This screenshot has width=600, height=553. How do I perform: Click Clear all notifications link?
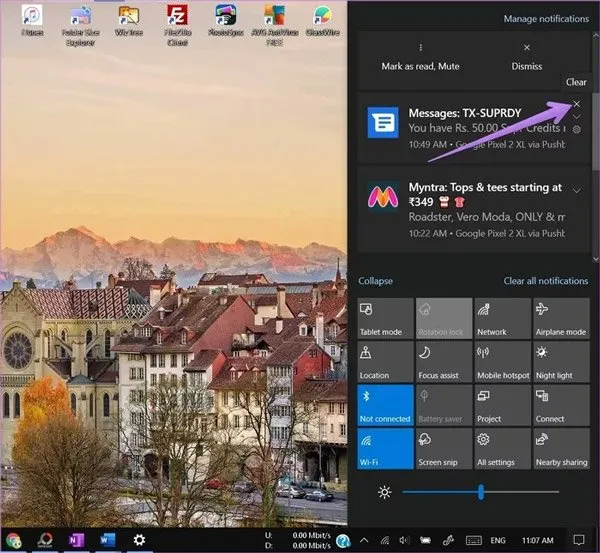[x=545, y=281]
